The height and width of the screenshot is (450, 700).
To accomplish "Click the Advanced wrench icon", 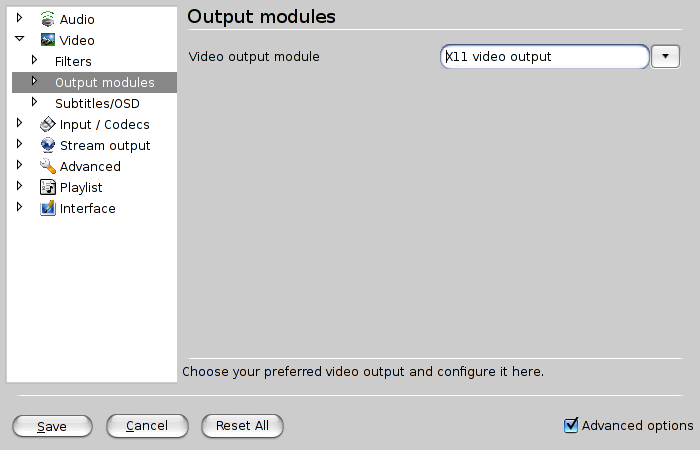I will click(x=47, y=166).
